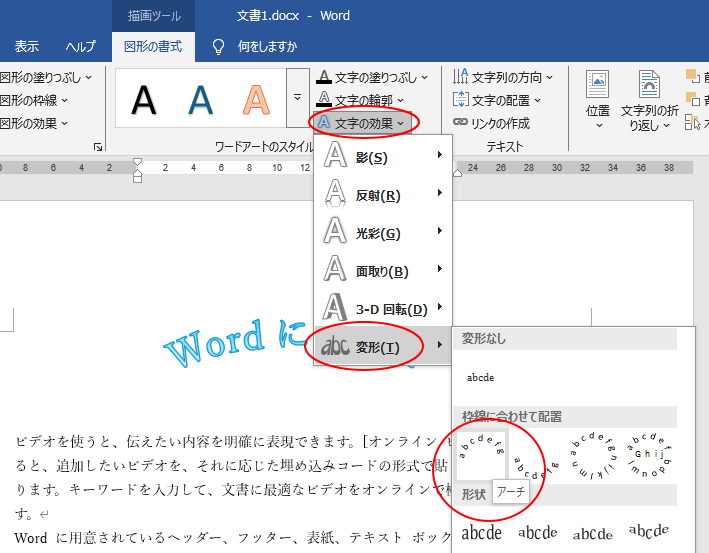Click the 文字の配置 icon
The image size is (709, 553).
[460, 99]
